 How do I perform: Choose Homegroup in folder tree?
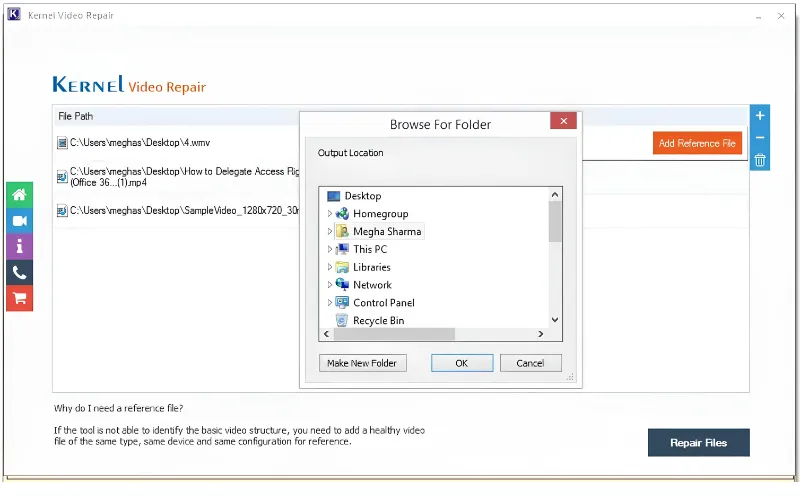click(x=381, y=214)
